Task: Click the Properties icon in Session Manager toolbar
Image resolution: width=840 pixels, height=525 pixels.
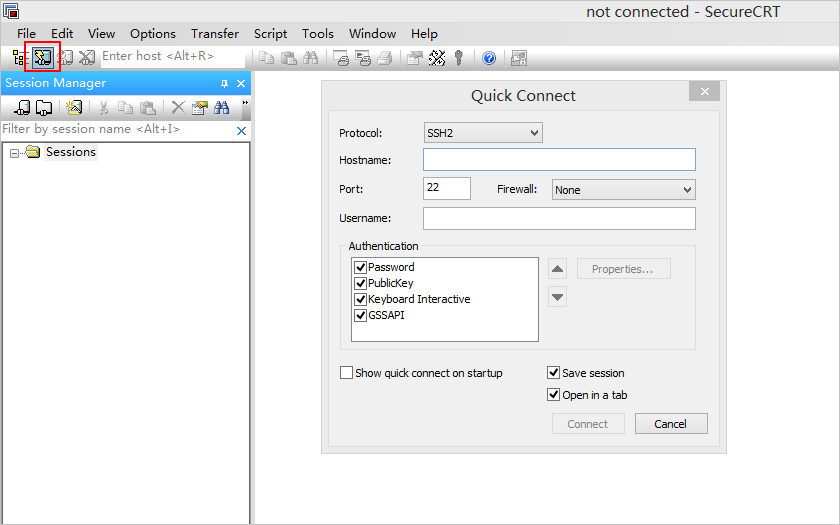Action: [199, 108]
